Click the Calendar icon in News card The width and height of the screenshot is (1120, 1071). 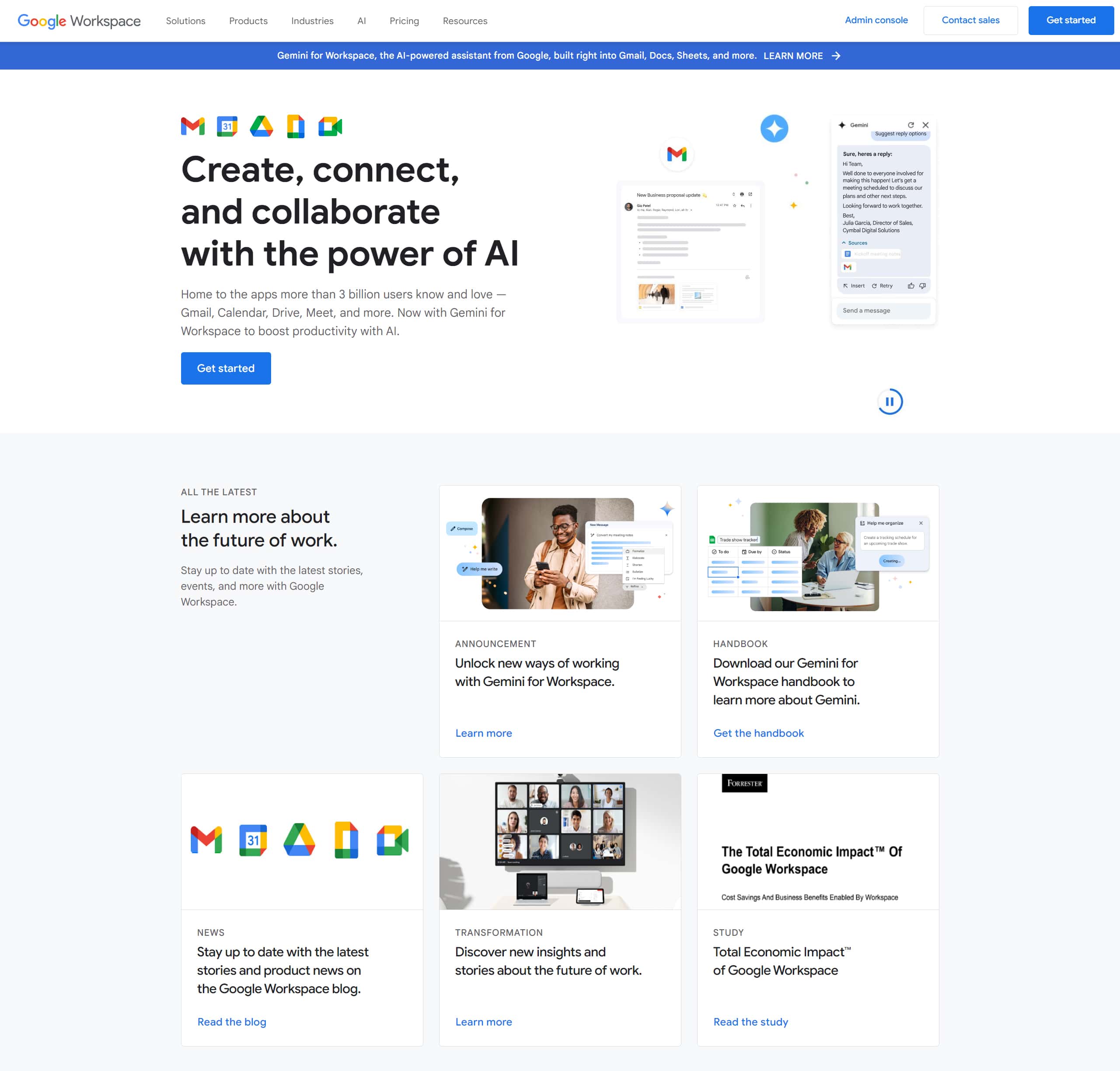coord(253,840)
